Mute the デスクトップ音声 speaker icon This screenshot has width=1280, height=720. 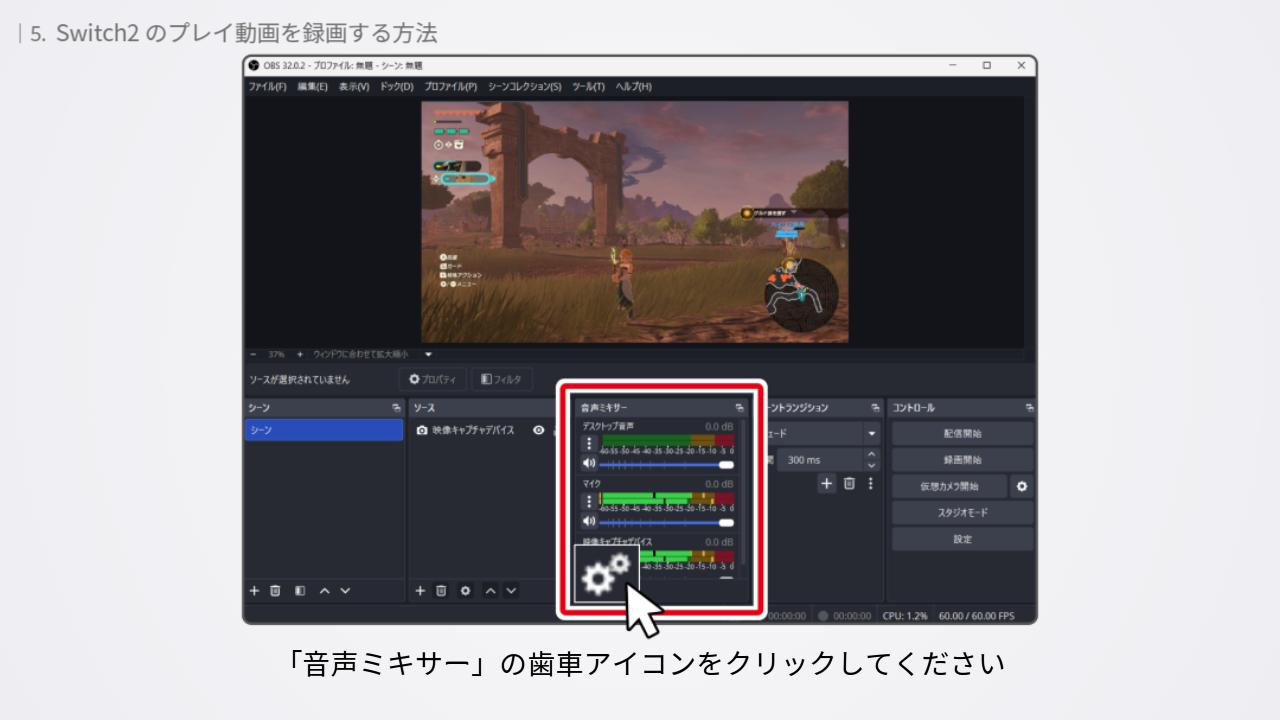tap(589, 463)
